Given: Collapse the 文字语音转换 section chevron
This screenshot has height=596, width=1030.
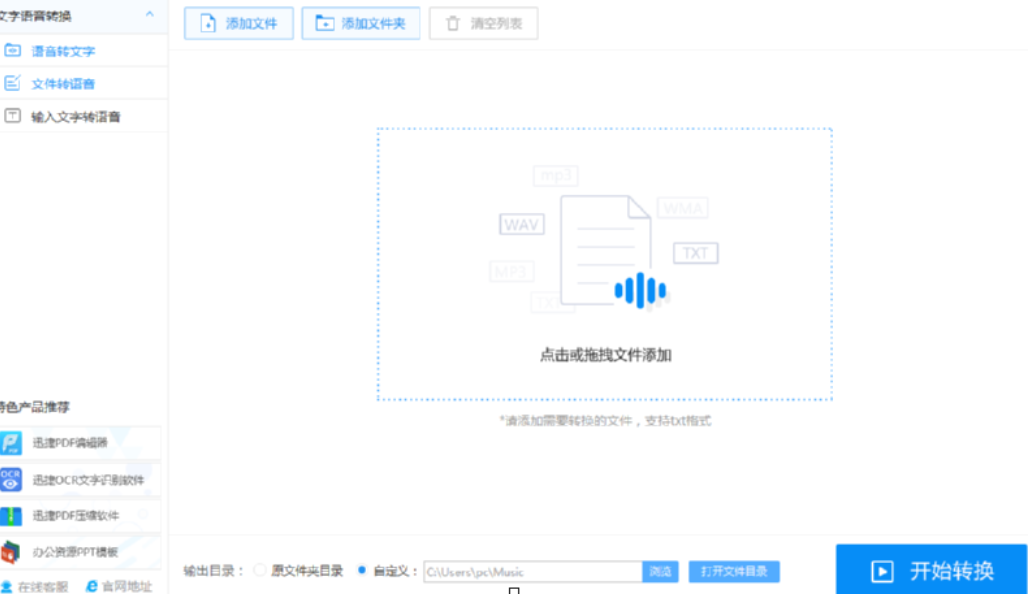Looking at the screenshot, I should coord(150,15).
